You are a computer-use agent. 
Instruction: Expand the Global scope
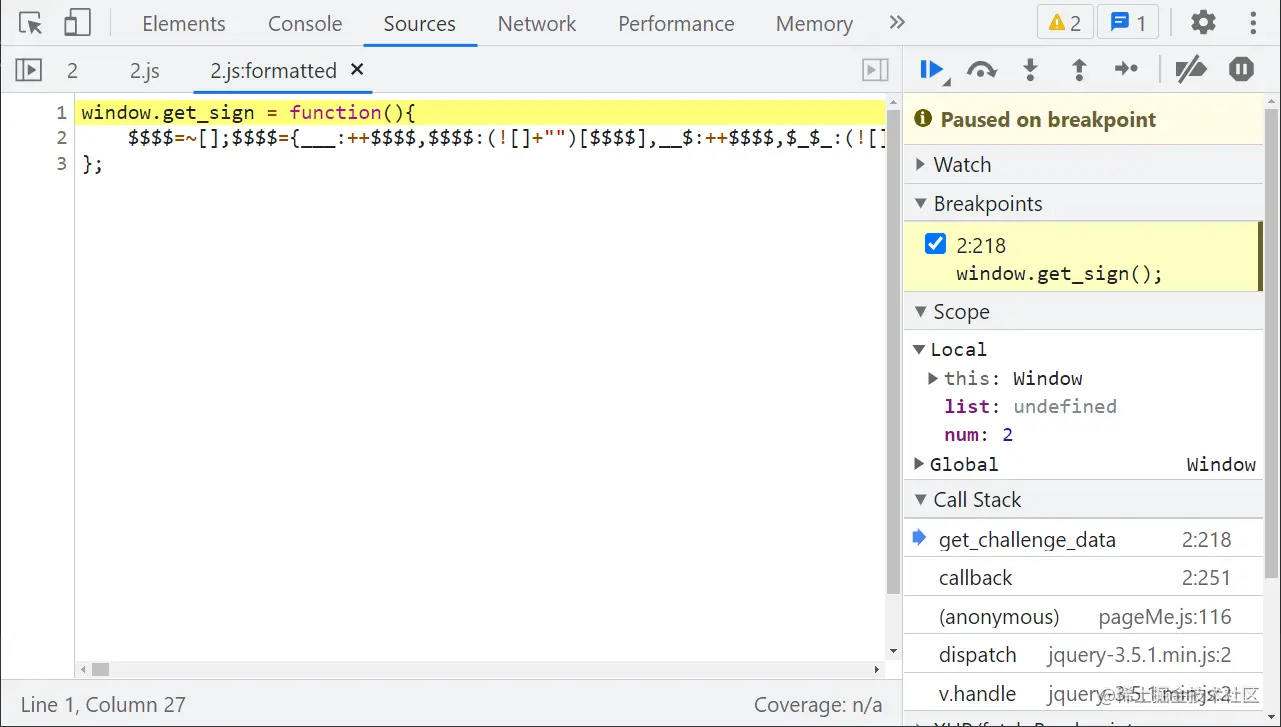point(918,464)
